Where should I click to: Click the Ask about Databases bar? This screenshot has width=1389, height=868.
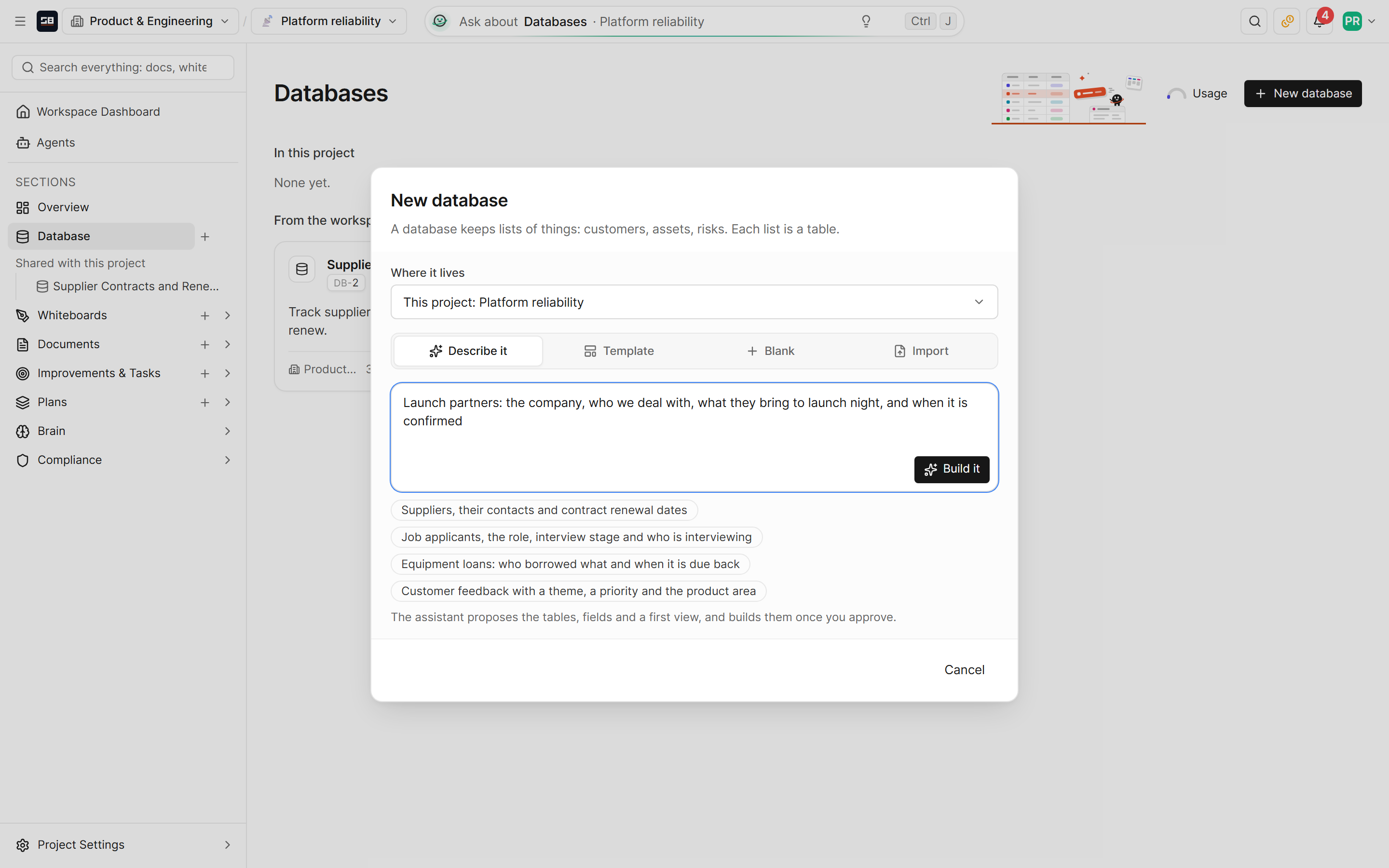pyautogui.click(x=694, y=21)
